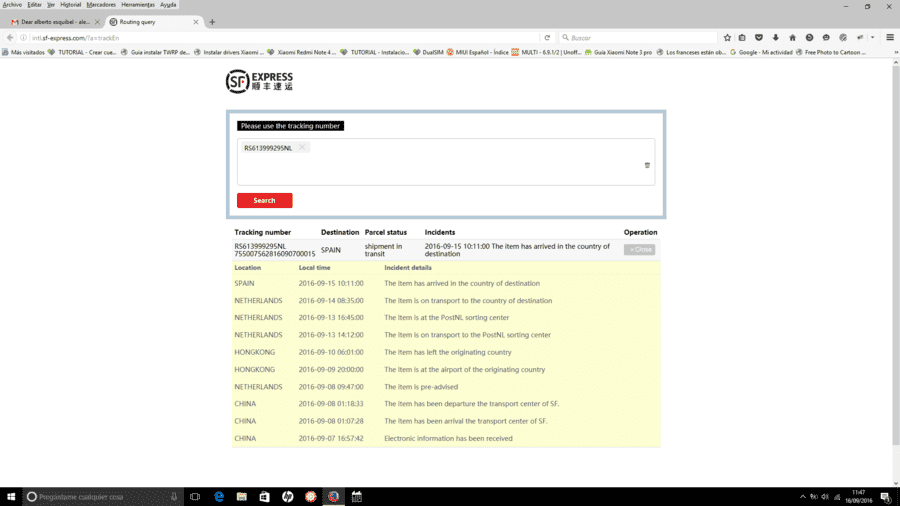Click the SF Express logo
Viewport: 900px width, 506px height.
tap(259, 81)
